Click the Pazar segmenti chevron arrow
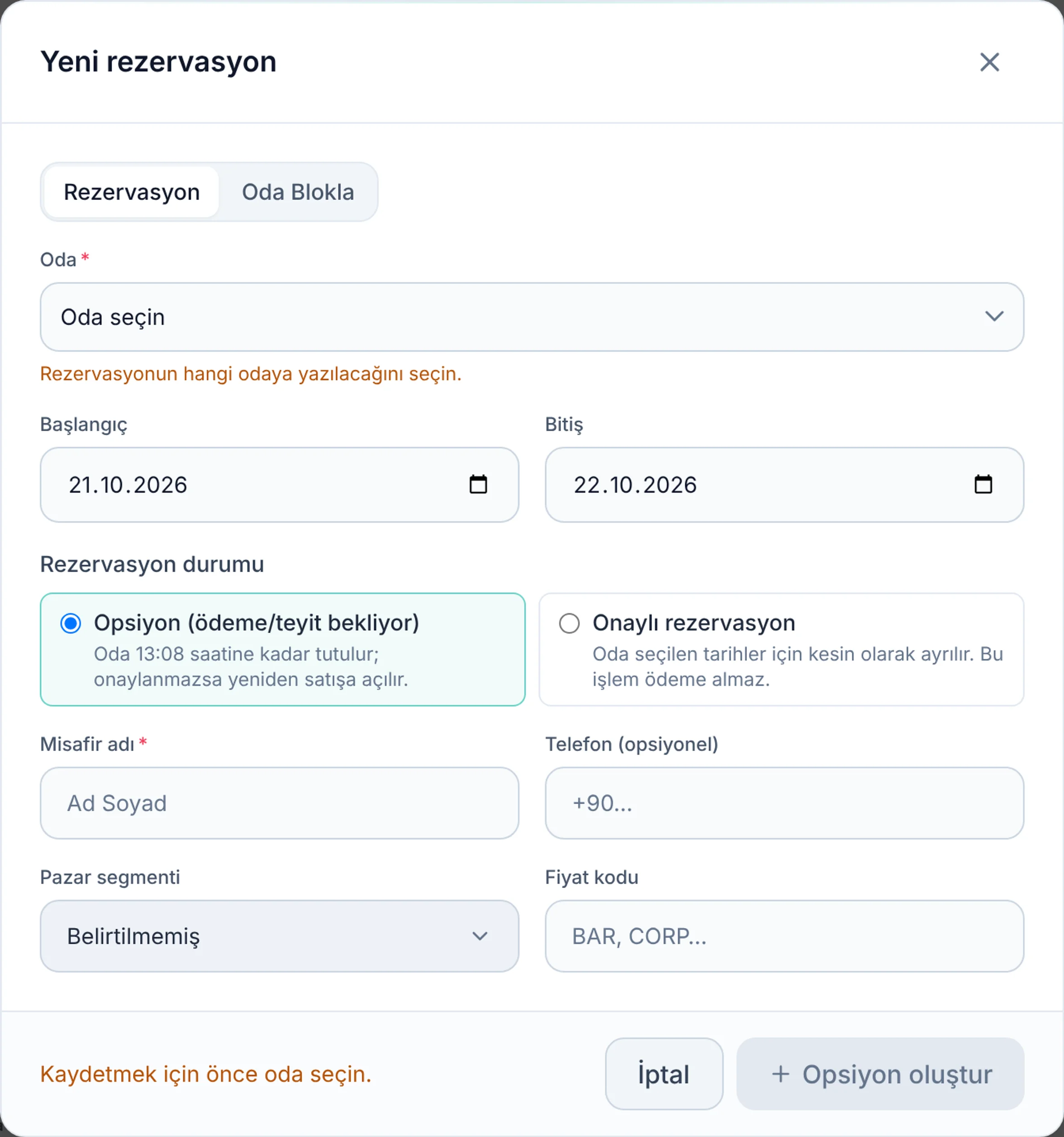1064x1137 pixels. click(x=480, y=936)
